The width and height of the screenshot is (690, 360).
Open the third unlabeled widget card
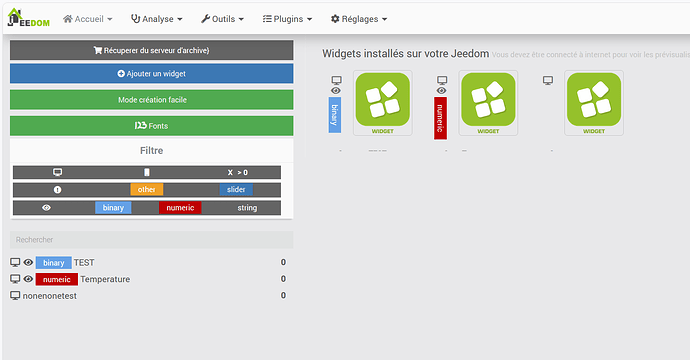tap(594, 103)
